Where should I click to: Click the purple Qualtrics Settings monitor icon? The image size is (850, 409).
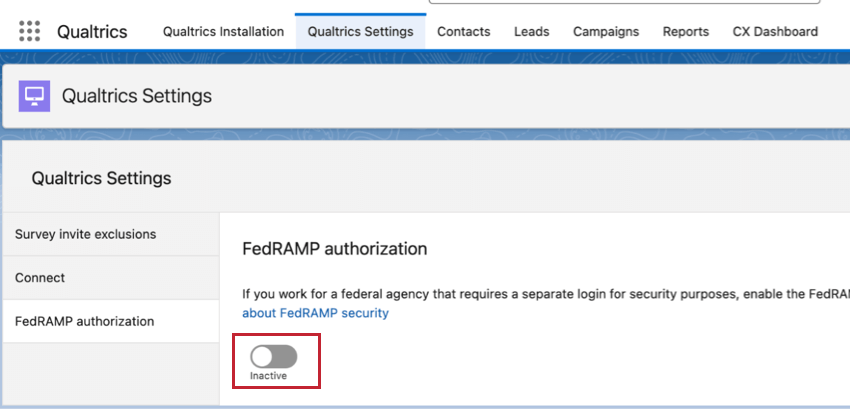pos(35,96)
